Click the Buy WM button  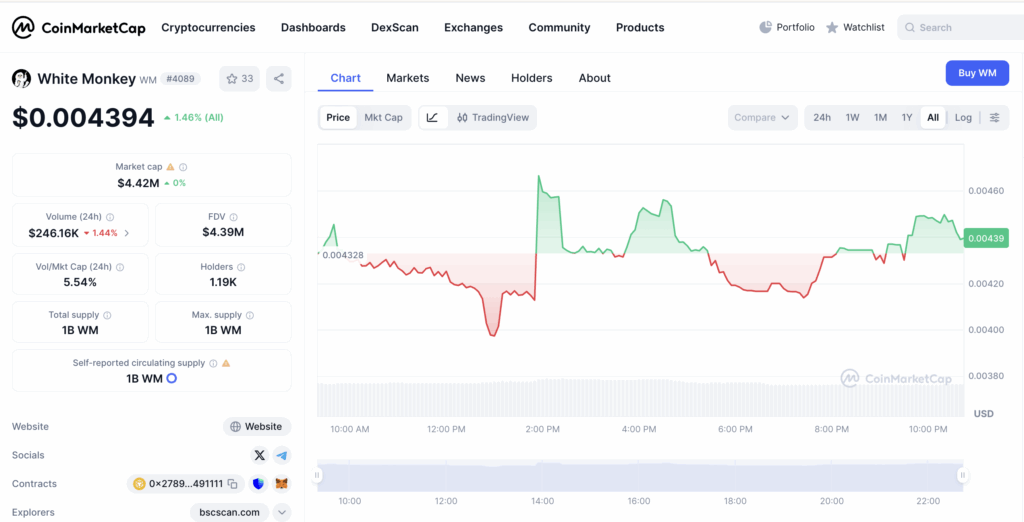977,73
